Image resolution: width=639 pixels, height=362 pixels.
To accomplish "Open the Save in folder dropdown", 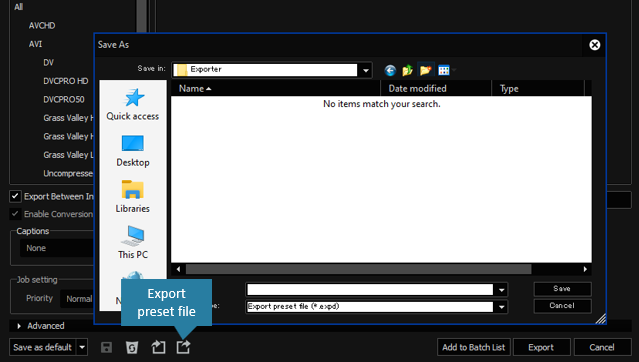I will [x=366, y=70].
